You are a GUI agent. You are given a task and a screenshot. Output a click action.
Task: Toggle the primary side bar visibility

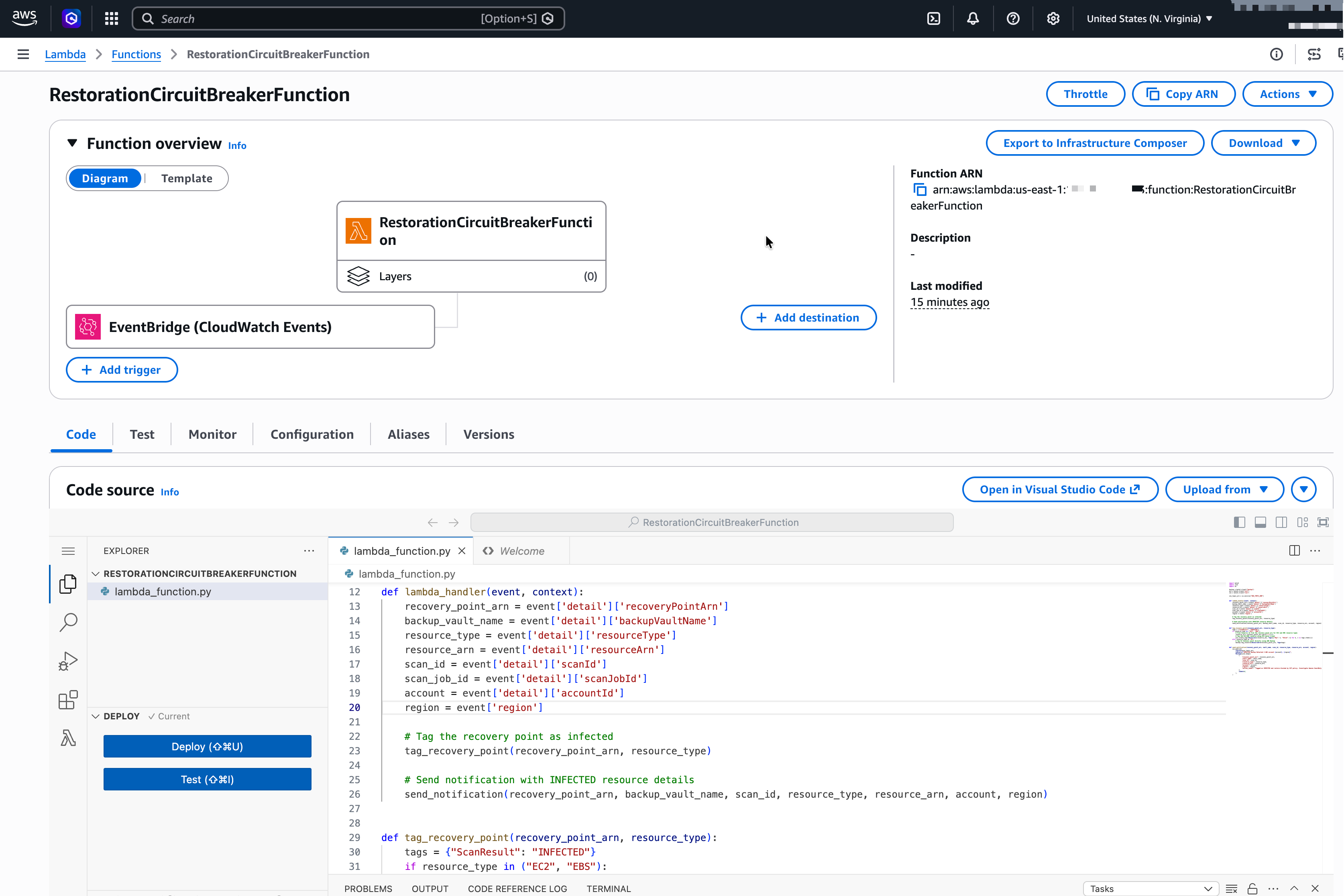[x=1240, y=522]
